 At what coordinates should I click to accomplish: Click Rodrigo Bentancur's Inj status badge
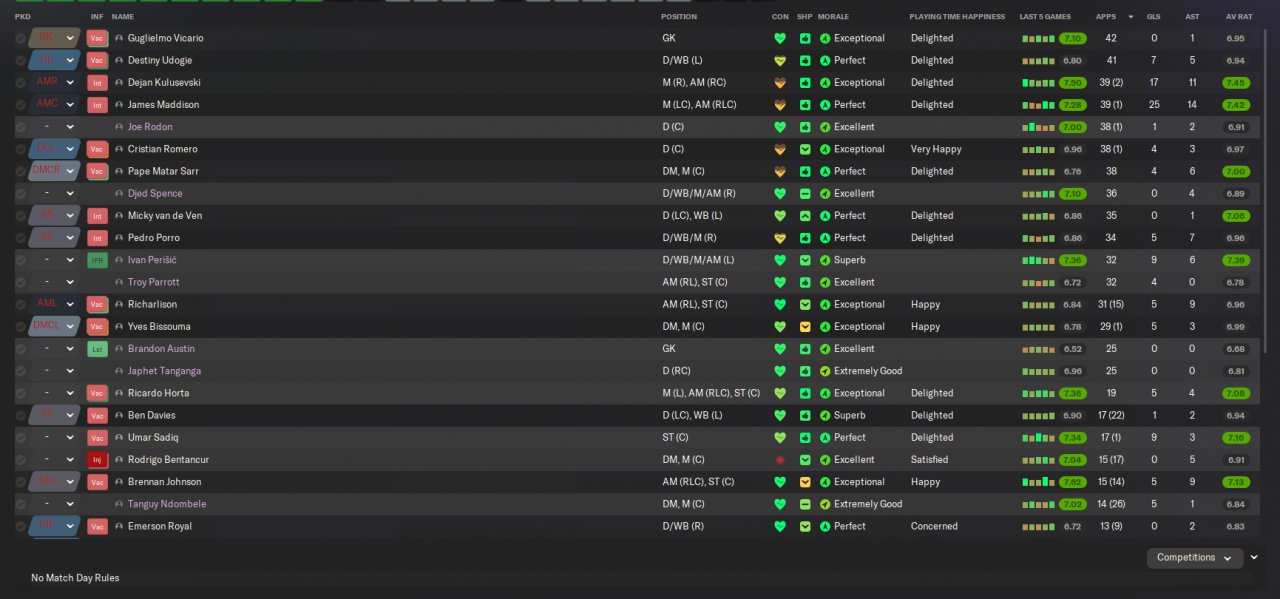pos(97,460)
